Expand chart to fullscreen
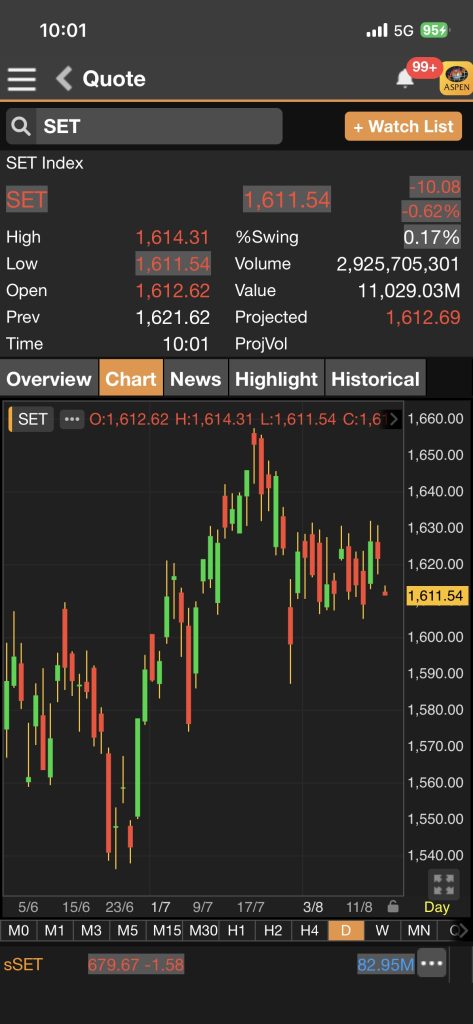The height and width of the screenshot is (1024, 473). pos(444,884)
